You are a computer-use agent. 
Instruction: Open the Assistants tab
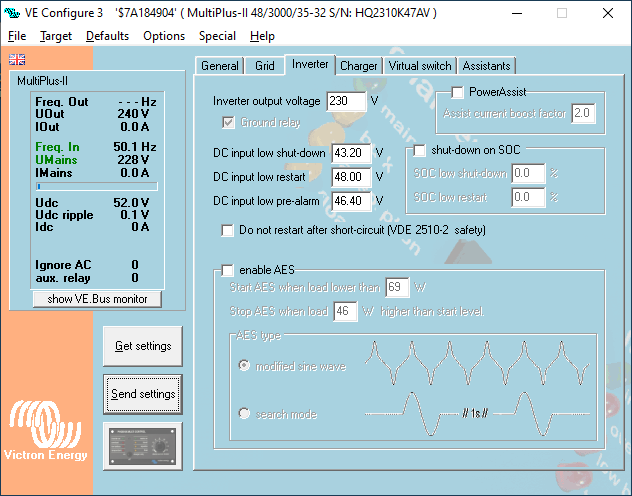coord(486,66)
